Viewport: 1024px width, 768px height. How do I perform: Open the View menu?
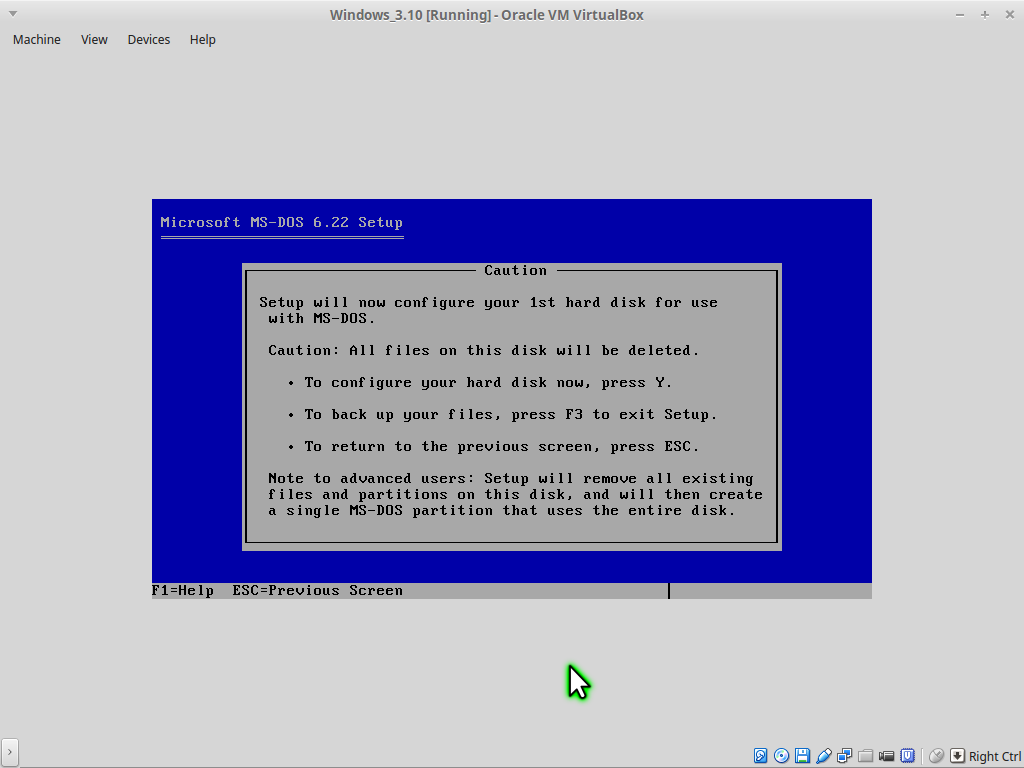click(94, 40)
